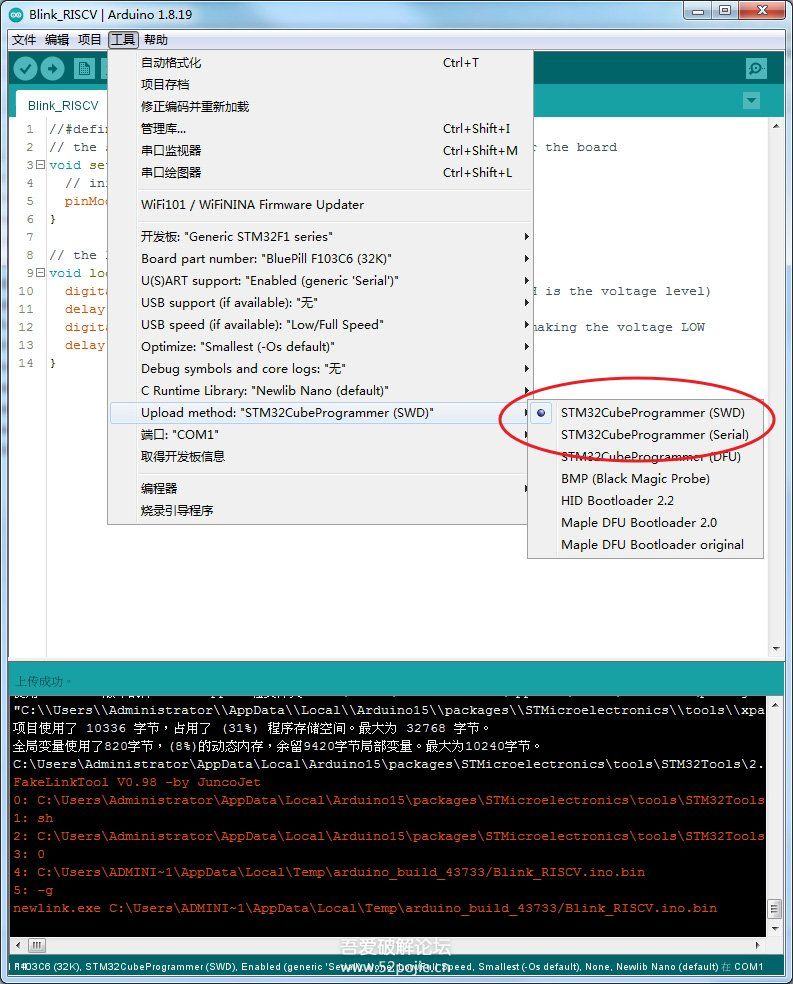Collapse the void loop code fold marker

pyautogui.click(x=41, y=272)
